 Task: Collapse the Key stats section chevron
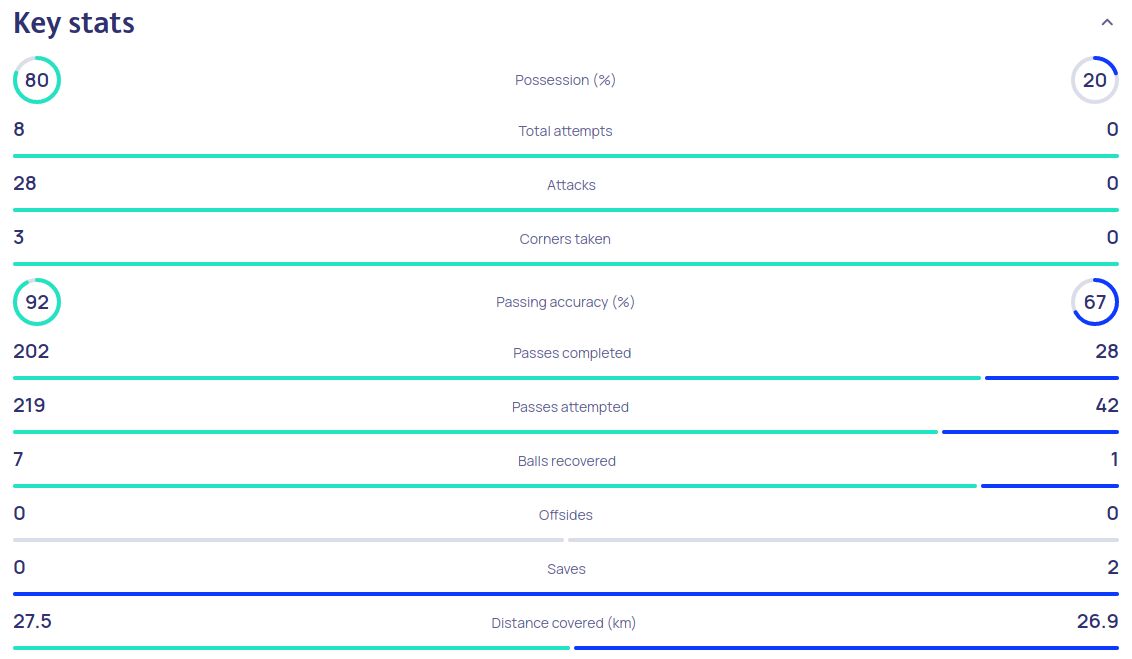click(1106, 23)
